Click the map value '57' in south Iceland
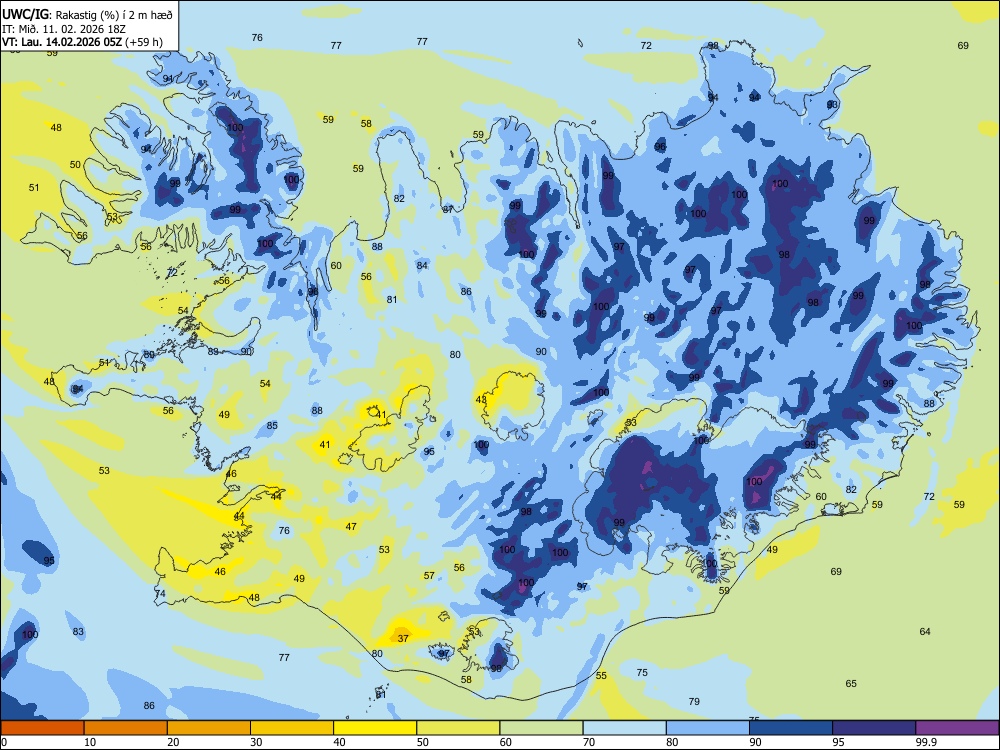The image size is (1000, 750). point(429,575)
